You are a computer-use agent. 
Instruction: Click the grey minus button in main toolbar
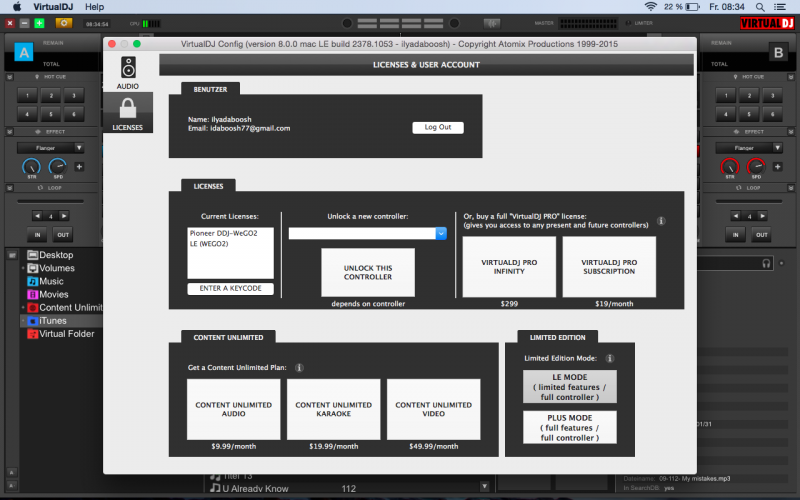[x=24, y=23]
